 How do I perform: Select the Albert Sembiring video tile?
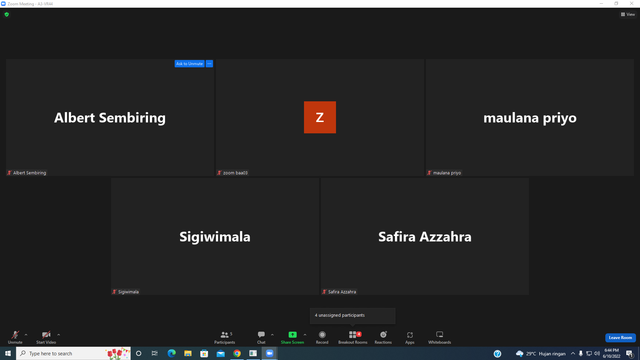click(x=110, y=118)
